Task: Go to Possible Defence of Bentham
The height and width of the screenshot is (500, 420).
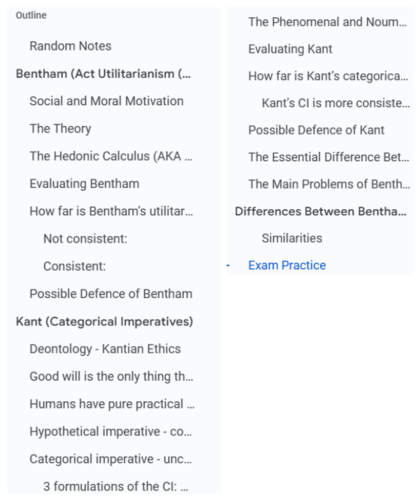Action: click(111, 294)
